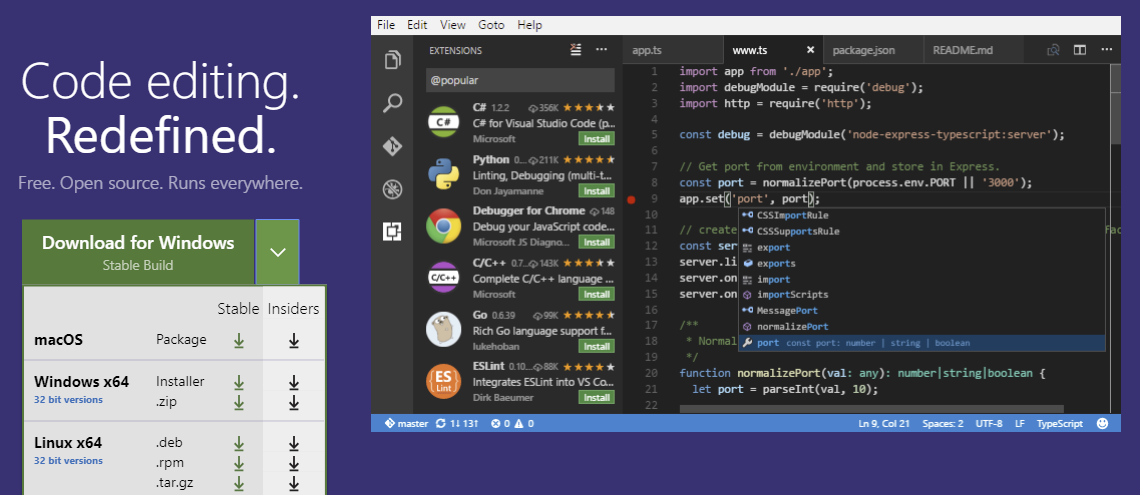Click the open changes icon in editor toolbar
The width and height of the screenshot is (1140, 495).
tap(1052, 50)
